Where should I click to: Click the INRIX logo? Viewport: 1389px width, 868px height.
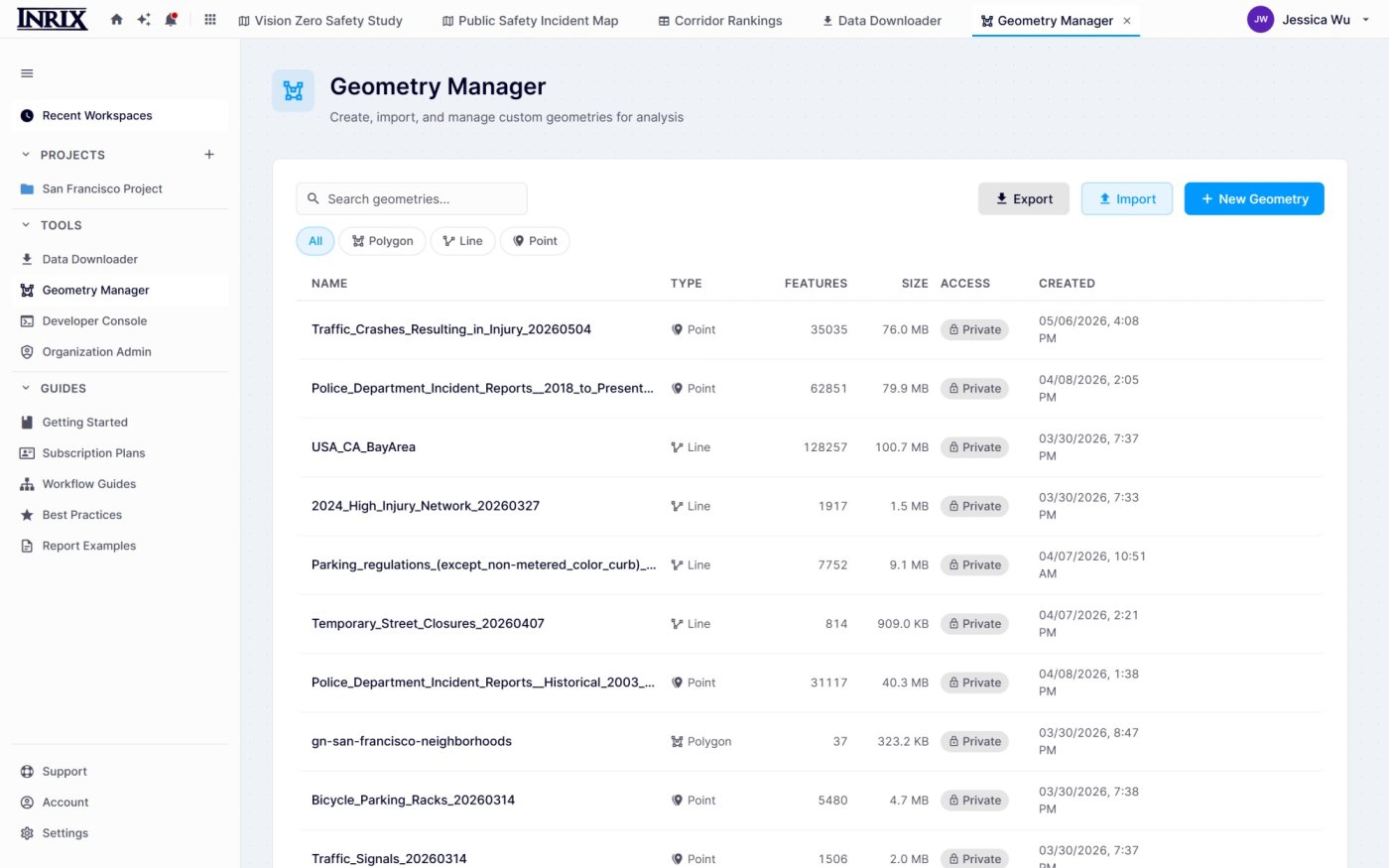point(53,19)
